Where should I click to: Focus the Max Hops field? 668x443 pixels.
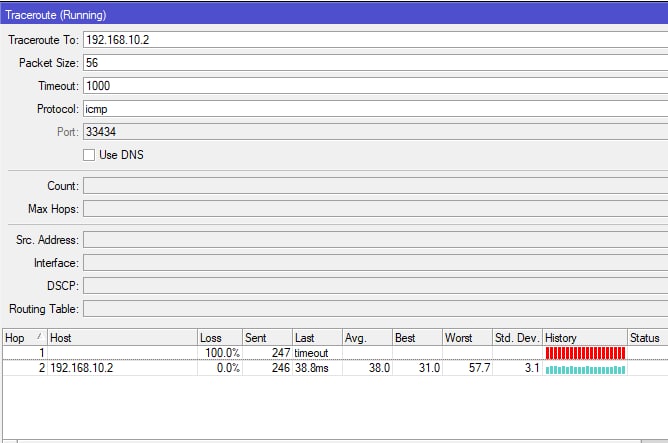point(375,209)
